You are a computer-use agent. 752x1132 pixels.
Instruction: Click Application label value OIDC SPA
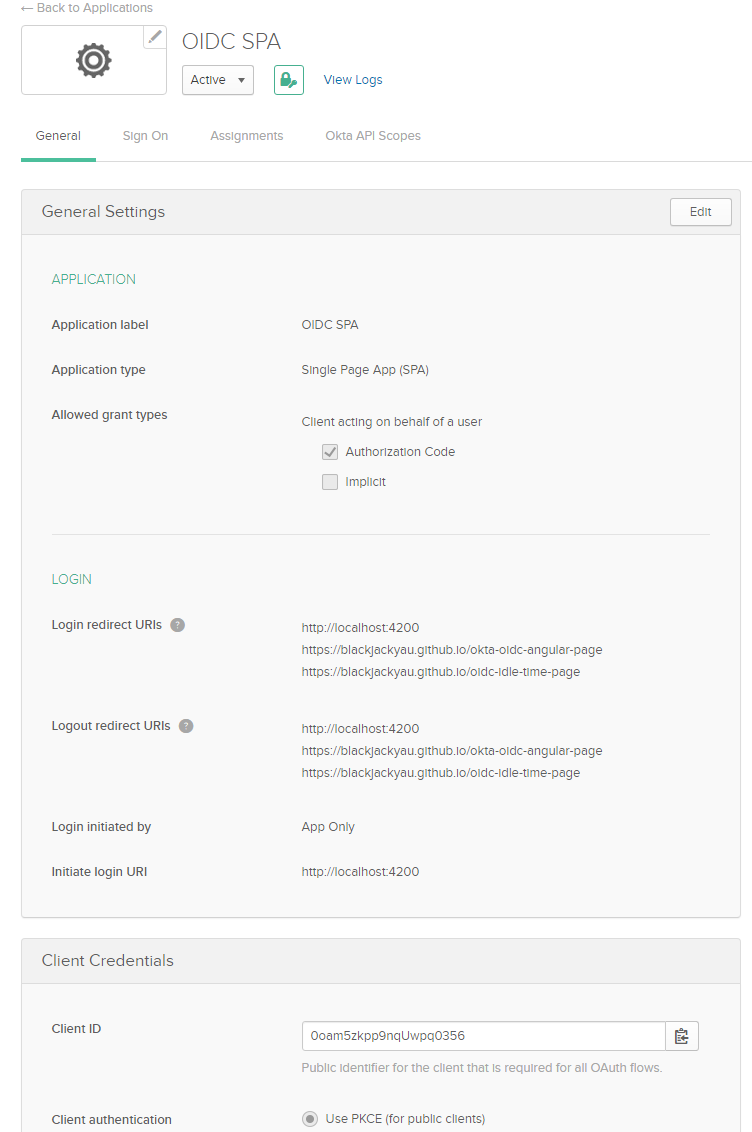coord(330,325)
